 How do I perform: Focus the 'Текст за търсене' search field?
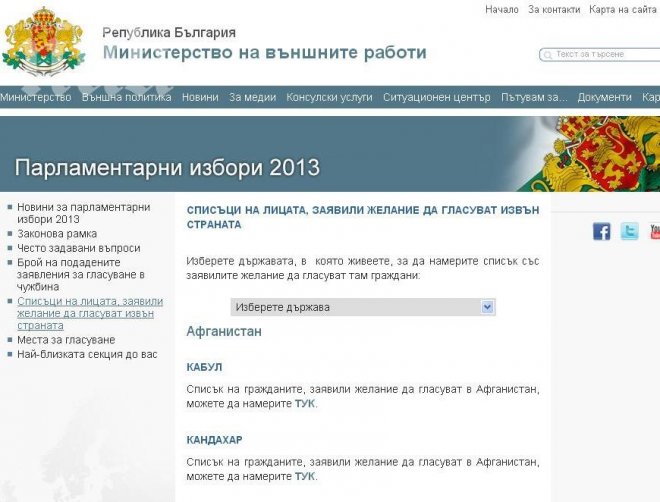click(x=602, y=55)
